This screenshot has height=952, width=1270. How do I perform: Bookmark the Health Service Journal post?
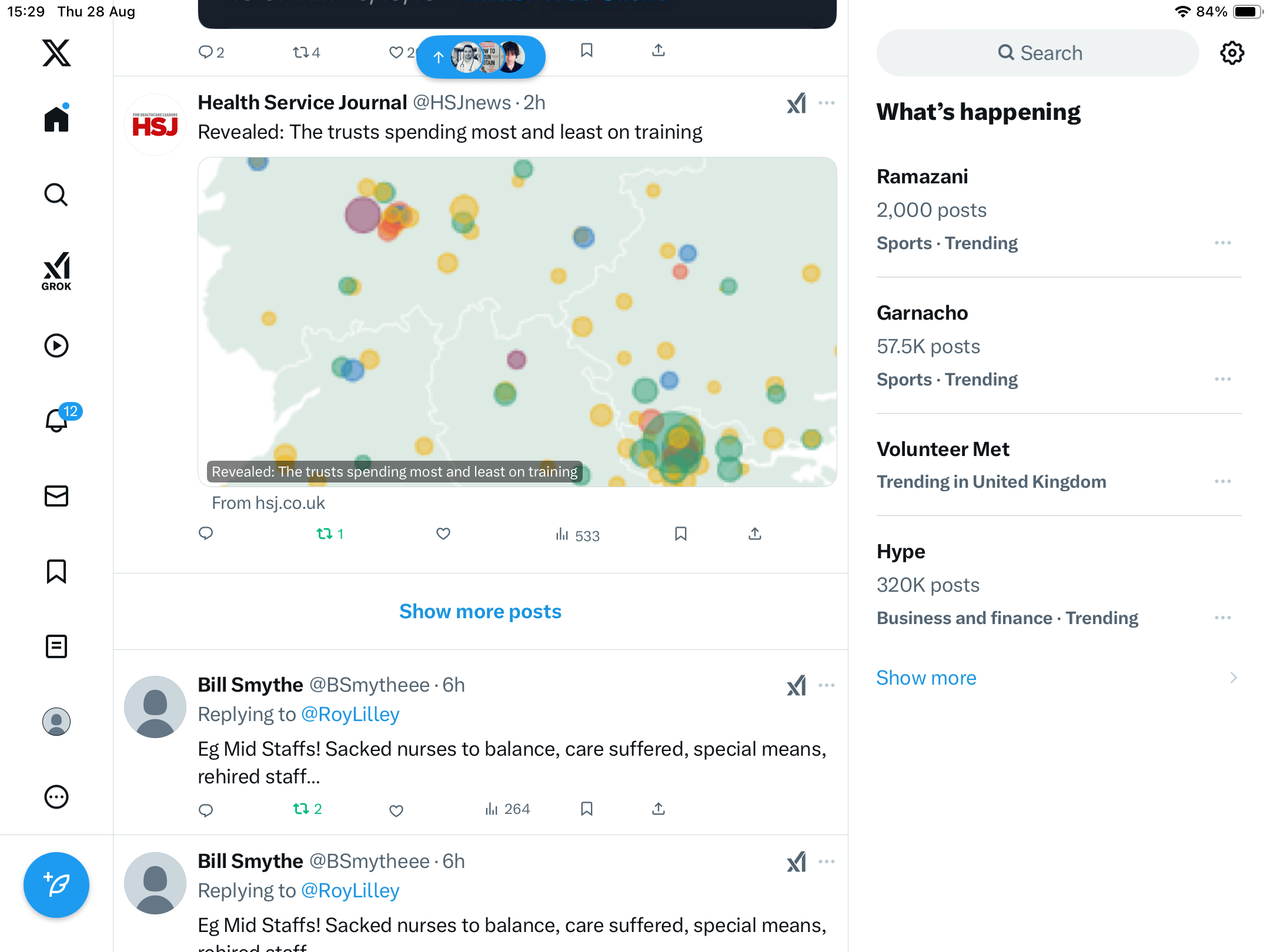click(681, 534)
